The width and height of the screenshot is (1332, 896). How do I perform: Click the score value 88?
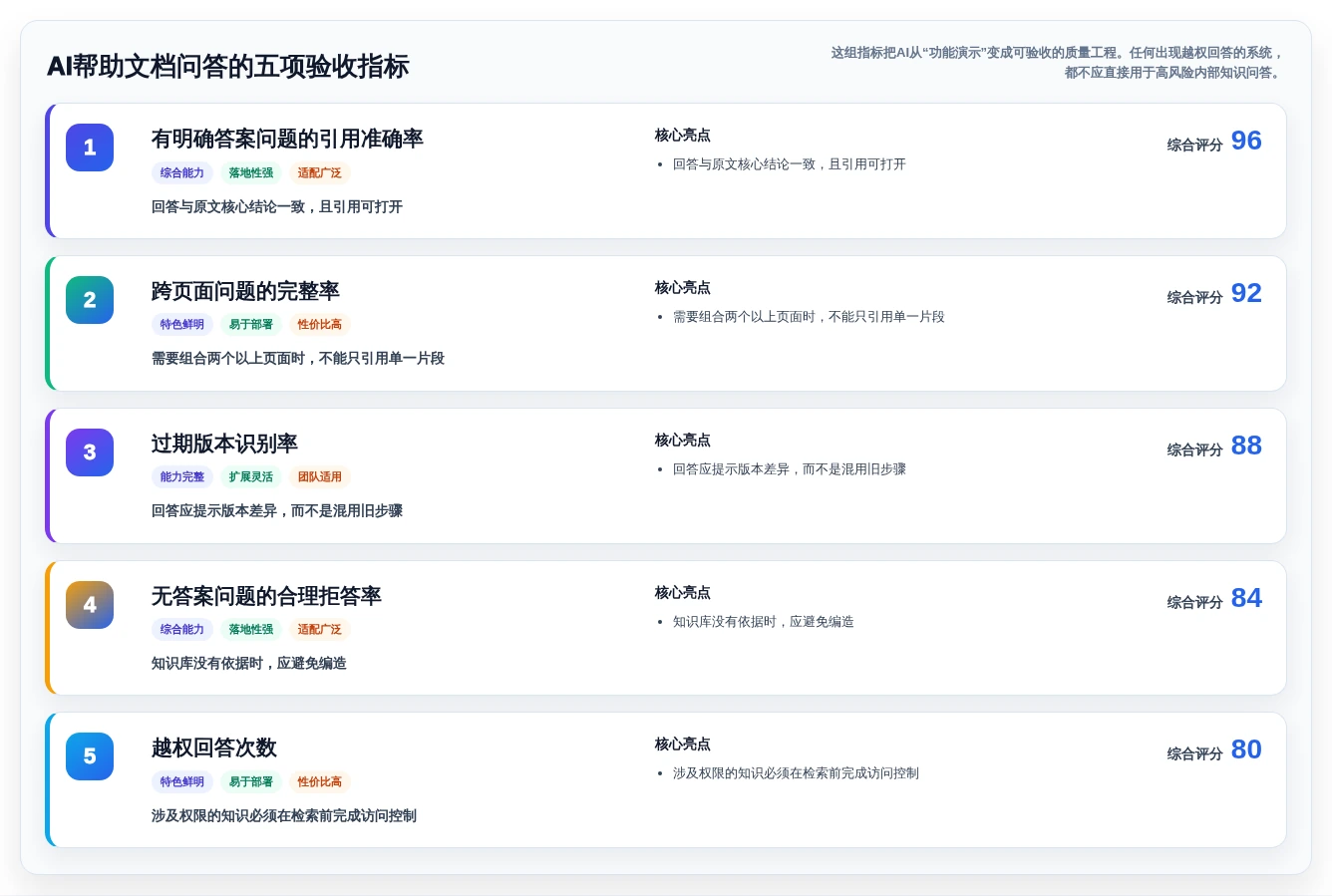click(x=1246, y=446)
